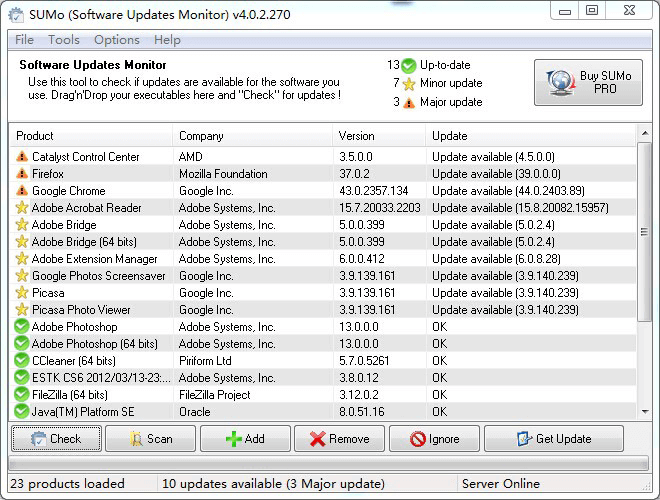Select the star icon for Adobe Extension Manager
The image size is (660, 500).
(x=22, y=258)
